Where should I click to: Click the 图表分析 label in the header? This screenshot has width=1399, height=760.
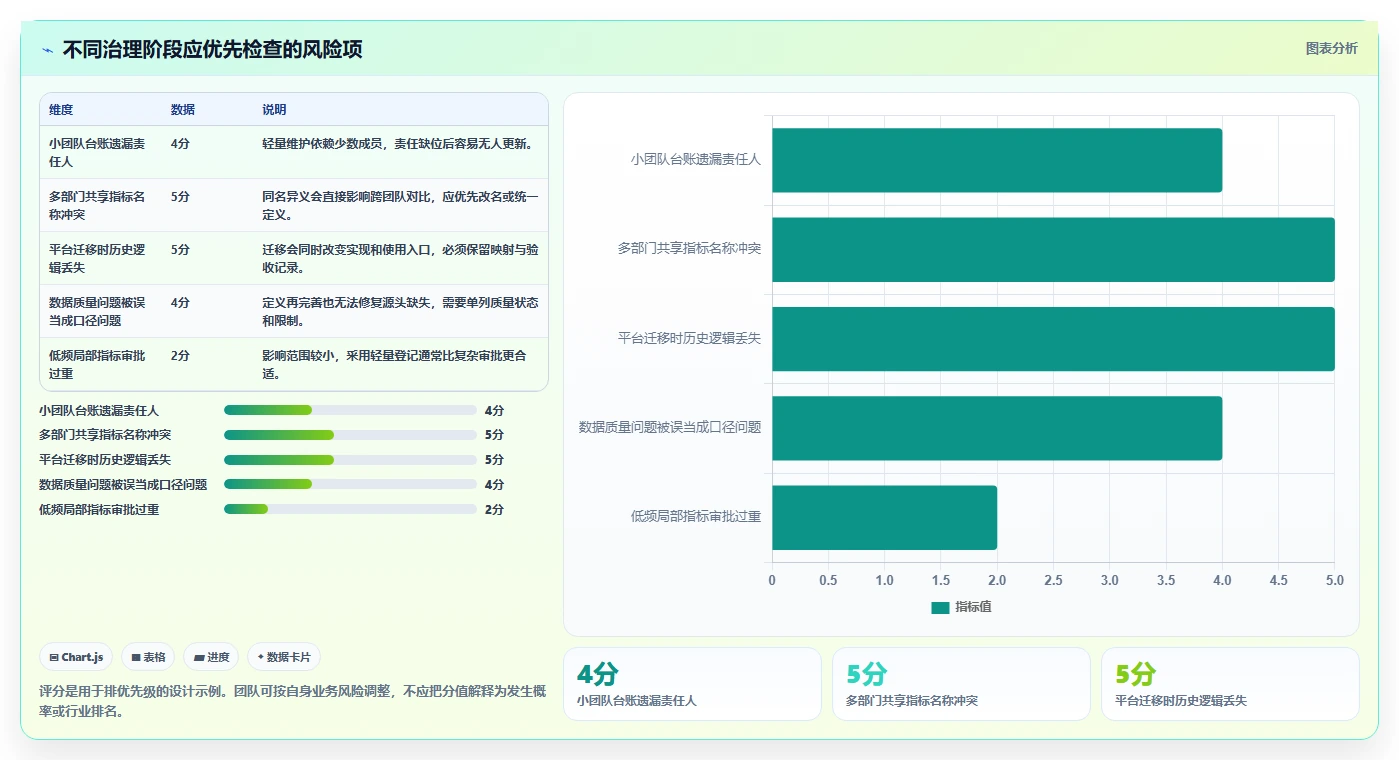(1331, 48)
